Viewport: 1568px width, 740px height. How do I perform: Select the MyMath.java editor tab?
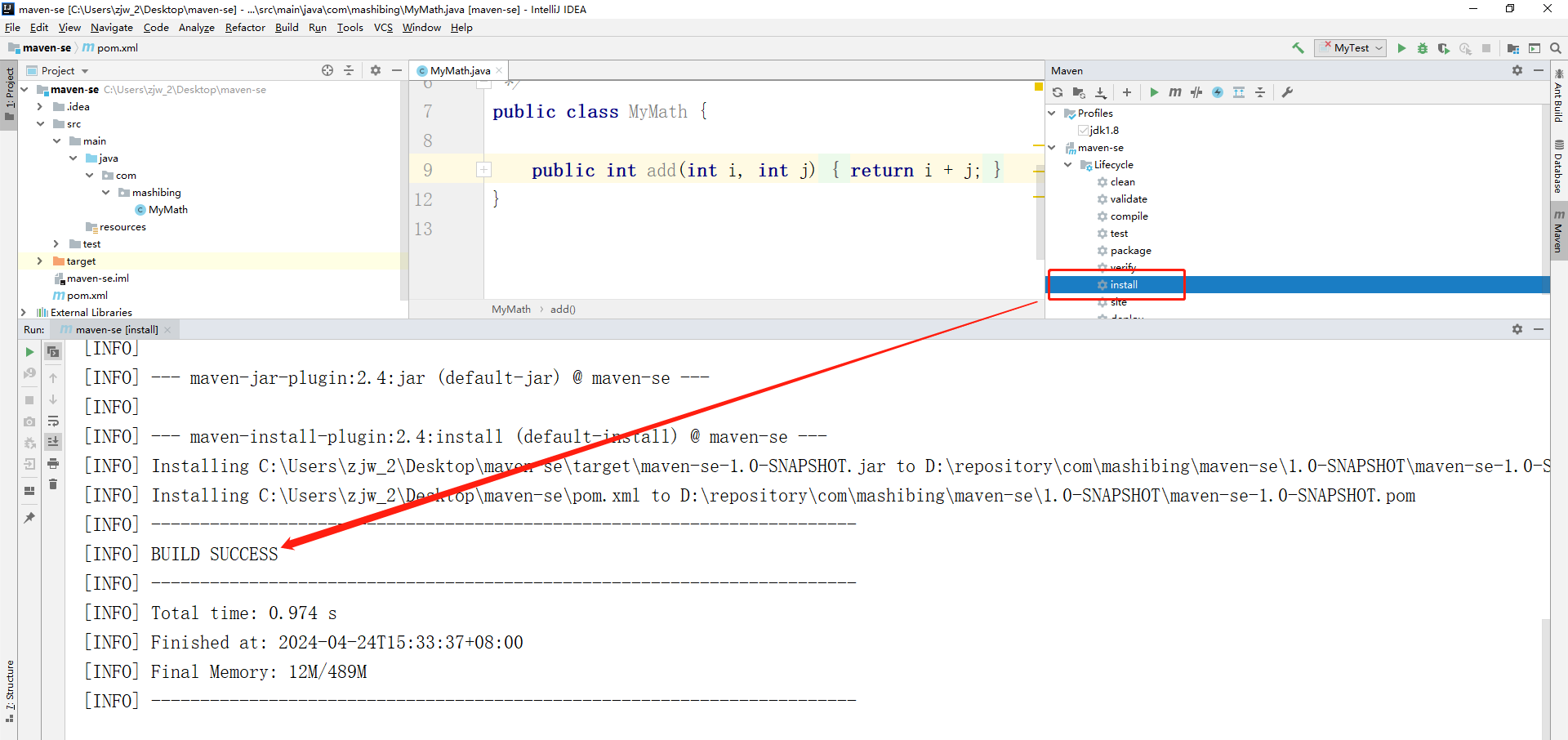(x=459, y=71)
